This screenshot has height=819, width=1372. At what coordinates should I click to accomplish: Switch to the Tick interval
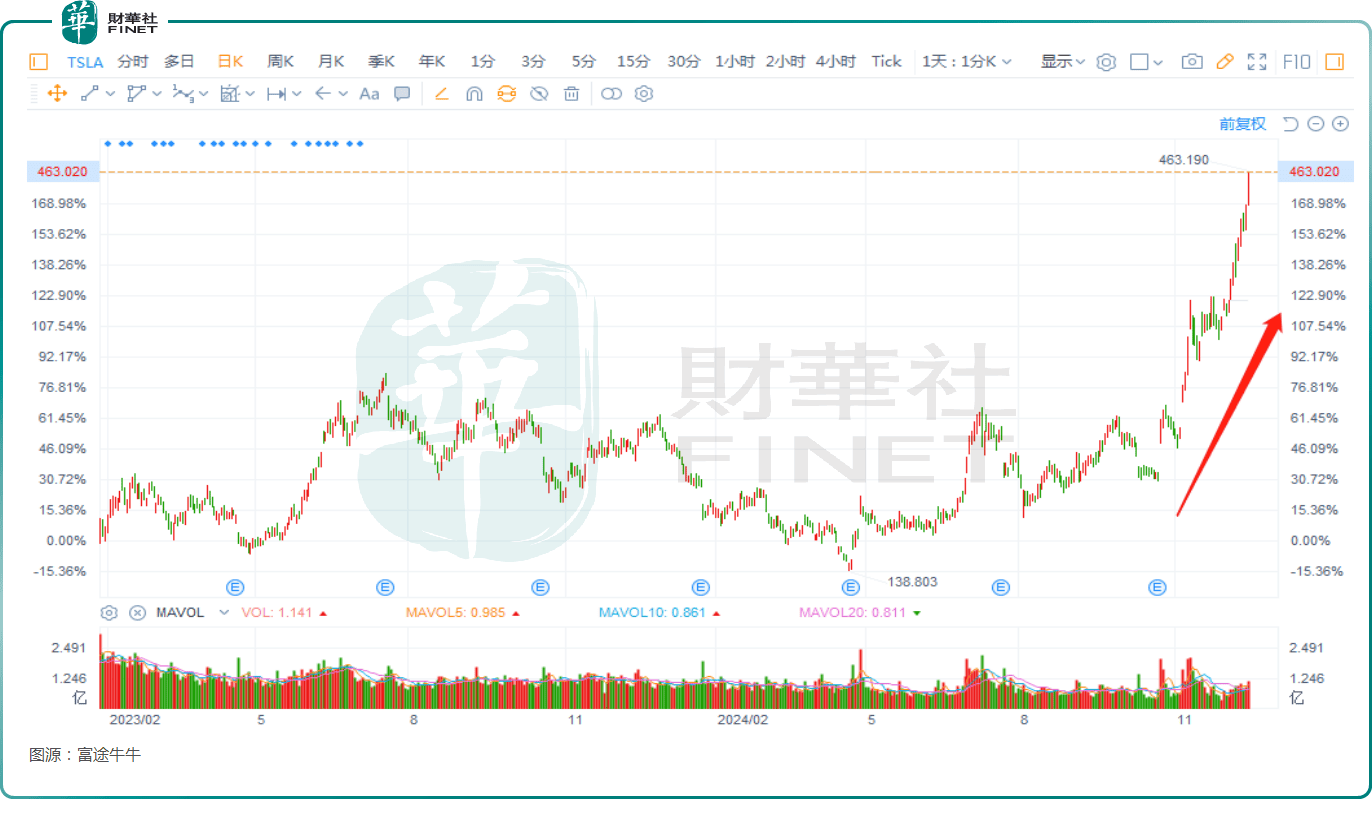pos(887,62)
